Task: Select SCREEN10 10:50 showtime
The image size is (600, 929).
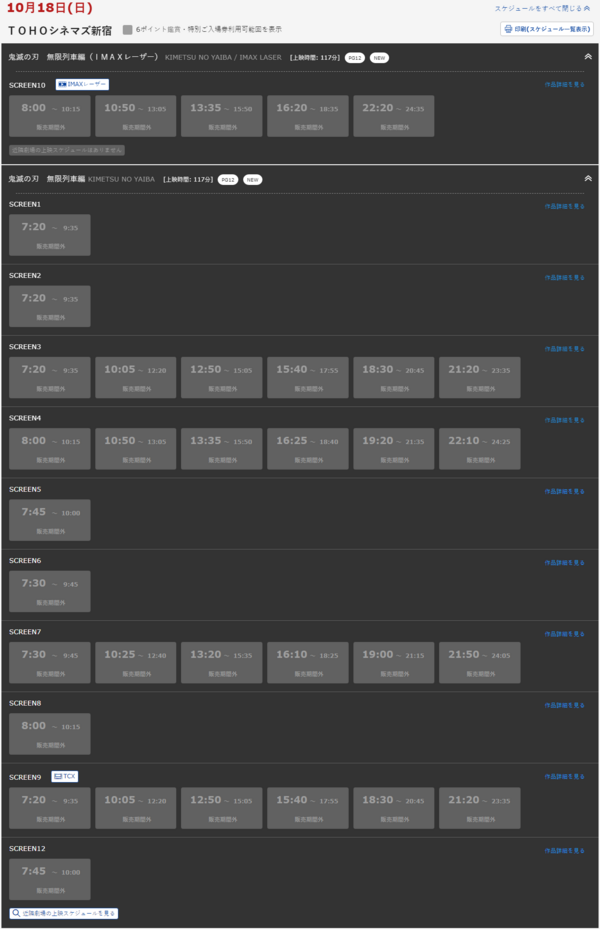Action: (136, 116)
